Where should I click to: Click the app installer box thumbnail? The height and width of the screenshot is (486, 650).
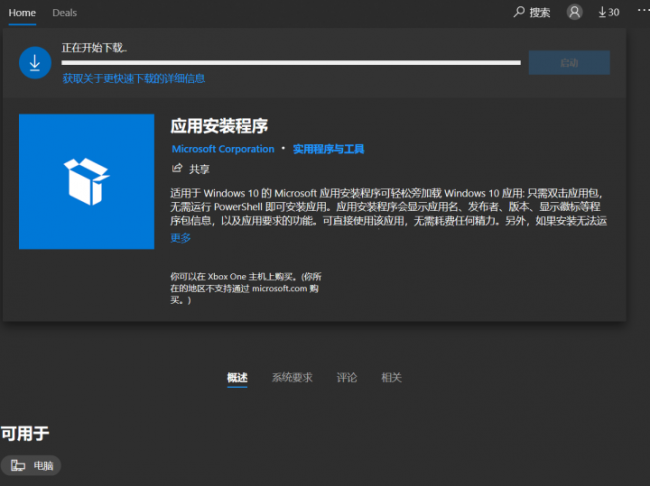click(87, 182)
